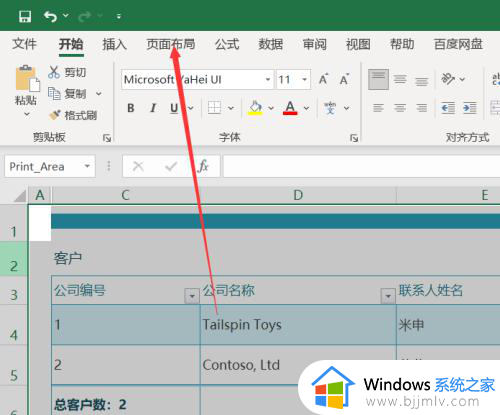The height and width of the screenshot is (415, 500).
Task: Click the cell borders icon
Action: [x=214, y=108]
